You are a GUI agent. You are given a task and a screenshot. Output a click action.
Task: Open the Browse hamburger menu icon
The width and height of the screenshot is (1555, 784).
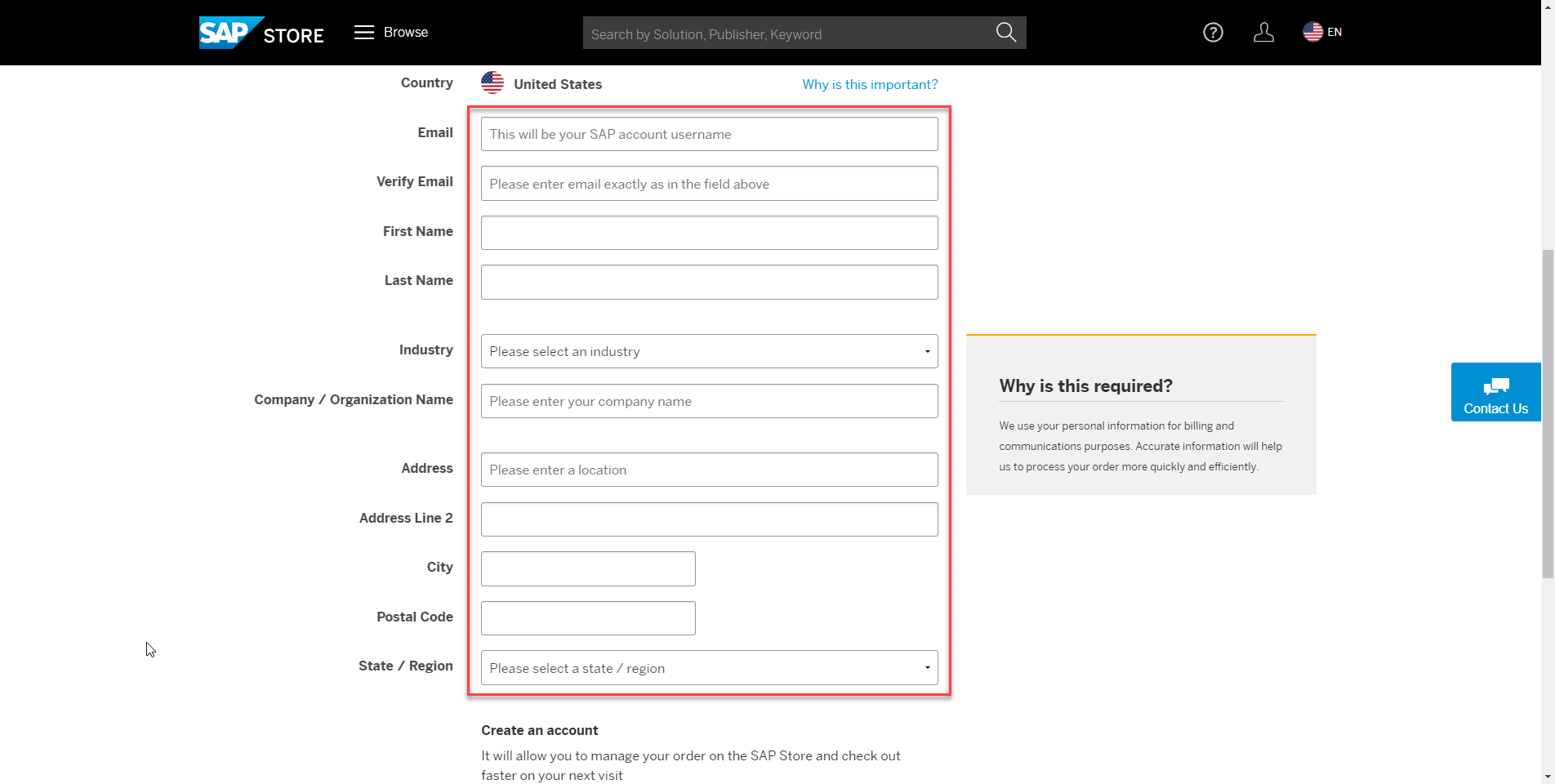[x=364, y=32]
